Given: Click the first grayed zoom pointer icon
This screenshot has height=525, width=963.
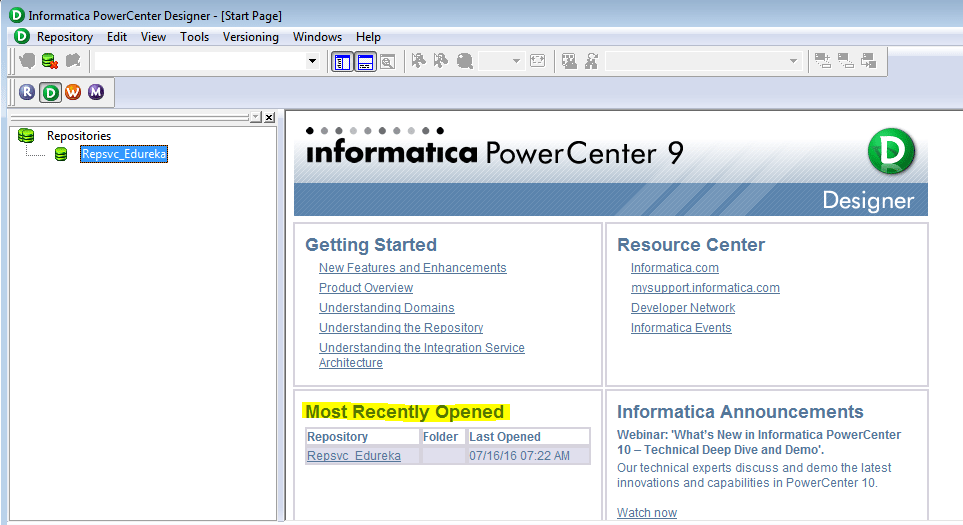Looking at the screenshot, I should (x=418, y=61).
